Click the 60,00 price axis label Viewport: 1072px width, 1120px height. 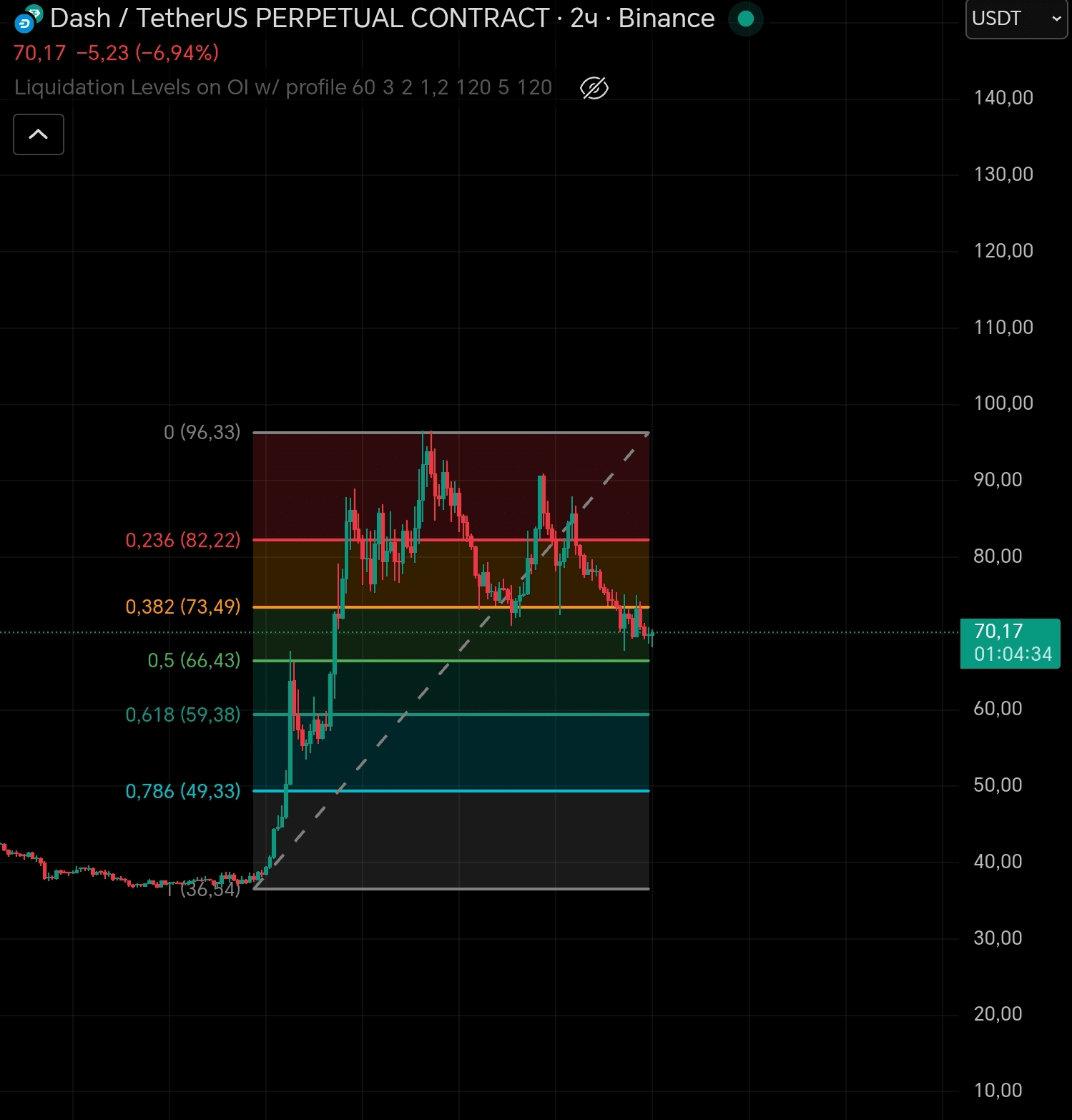click(x=998, y=709)
